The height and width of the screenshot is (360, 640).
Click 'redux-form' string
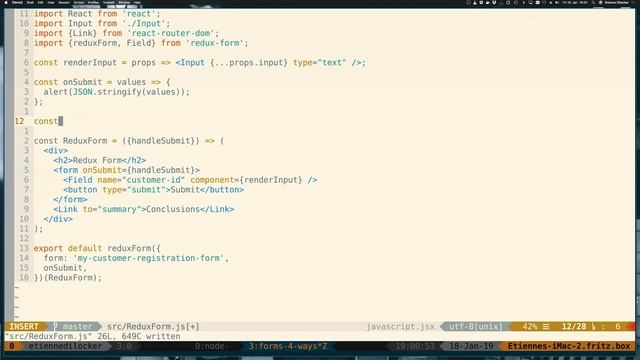(x=215, y=43)
